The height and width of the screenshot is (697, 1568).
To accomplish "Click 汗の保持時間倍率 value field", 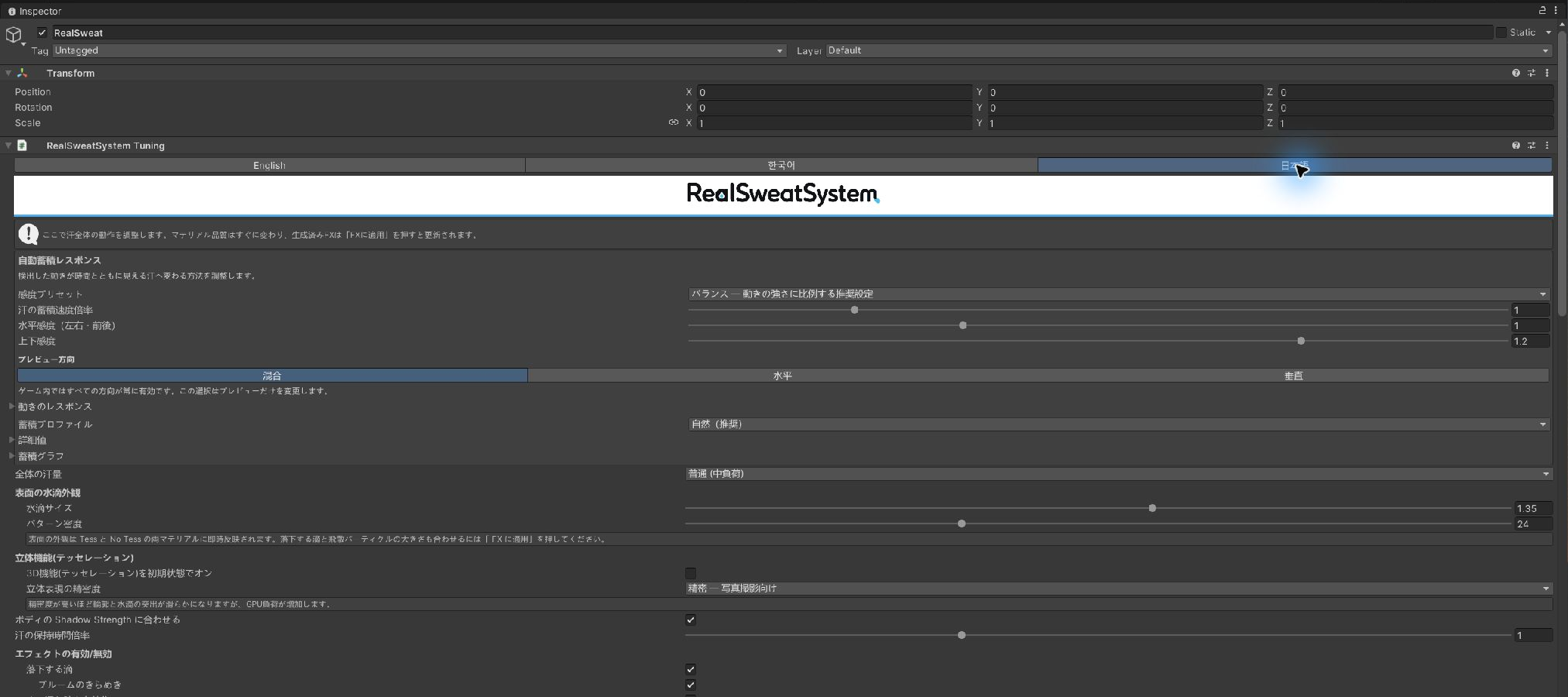I will point(1533,635).
